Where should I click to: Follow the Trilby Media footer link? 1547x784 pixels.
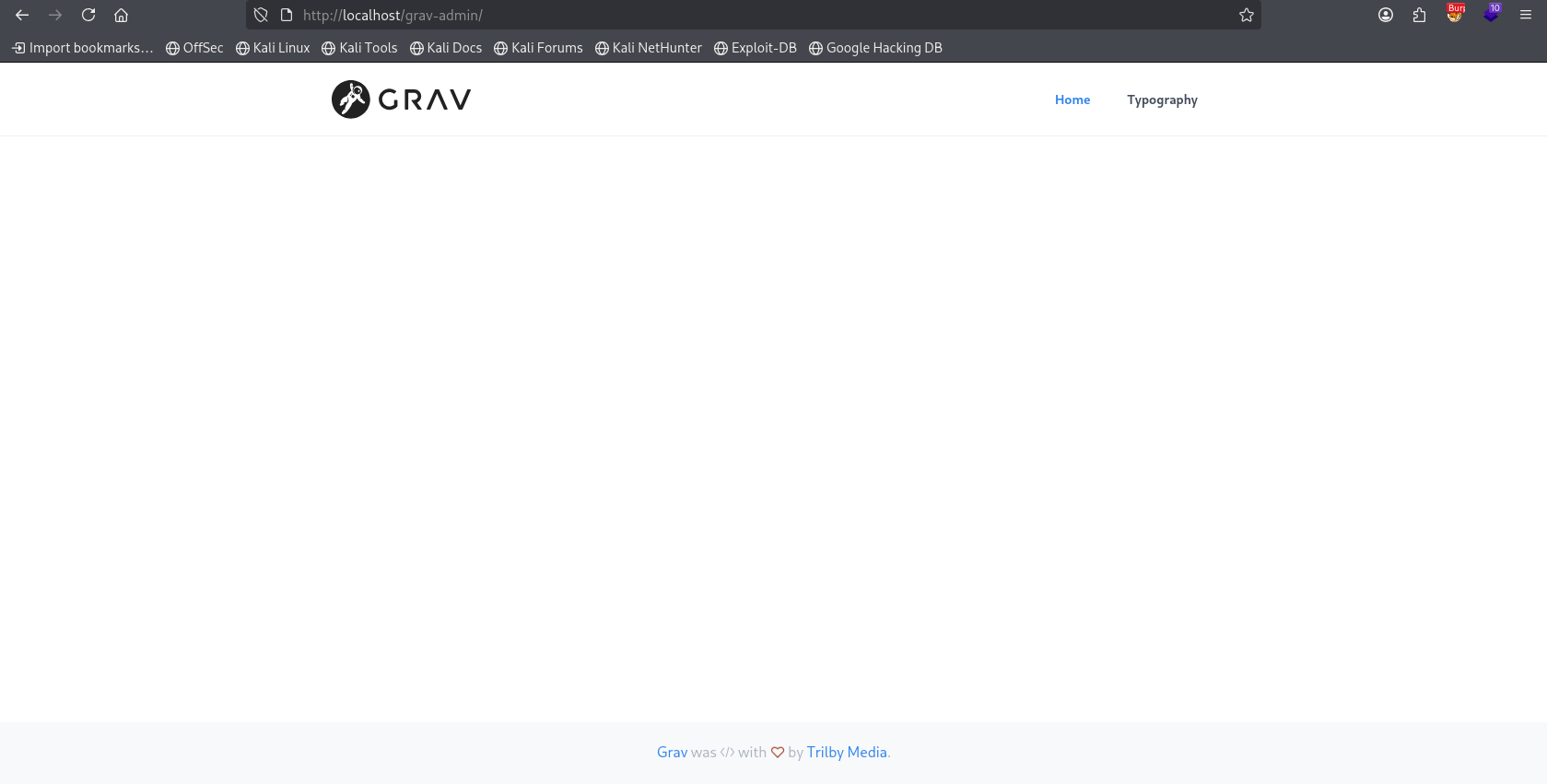847,752
